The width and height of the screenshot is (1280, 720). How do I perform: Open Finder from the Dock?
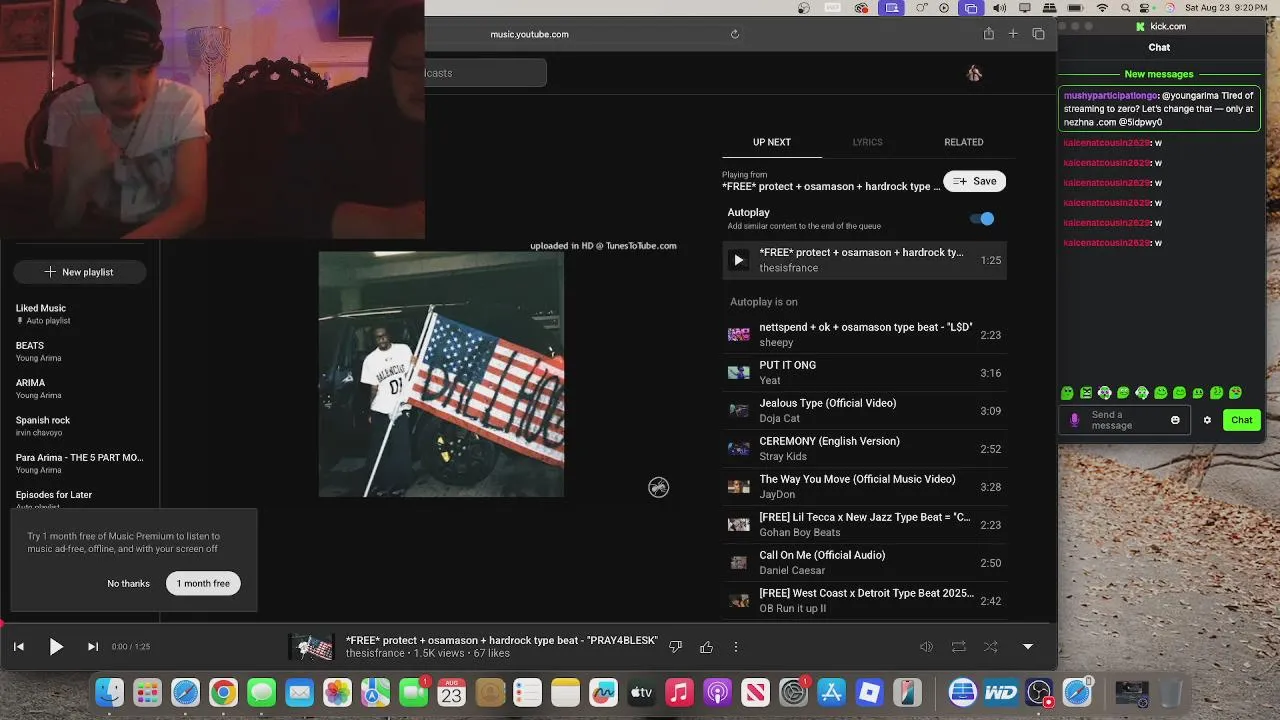coord(110,693)
